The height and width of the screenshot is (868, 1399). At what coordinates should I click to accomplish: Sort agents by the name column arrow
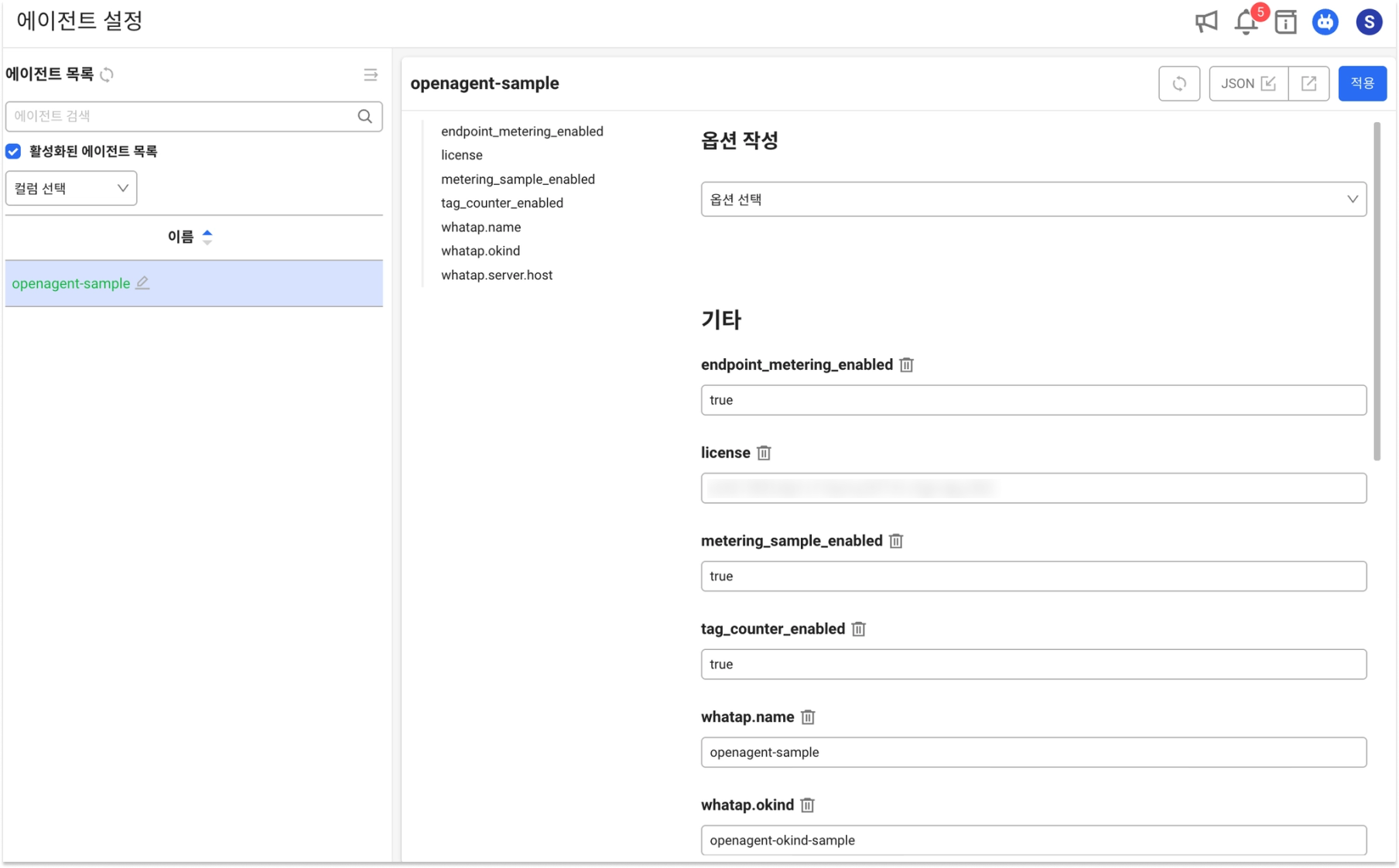pos(207,237)
